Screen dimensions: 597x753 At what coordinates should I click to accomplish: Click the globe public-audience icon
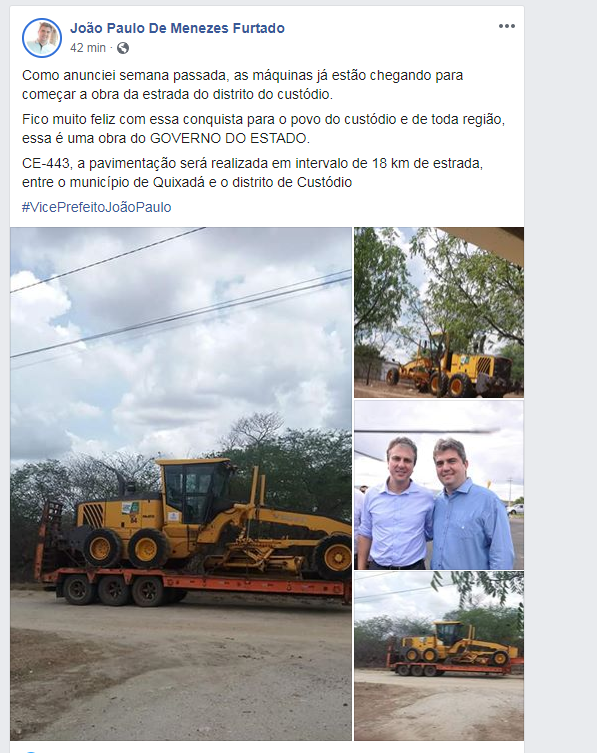(123, 48)
